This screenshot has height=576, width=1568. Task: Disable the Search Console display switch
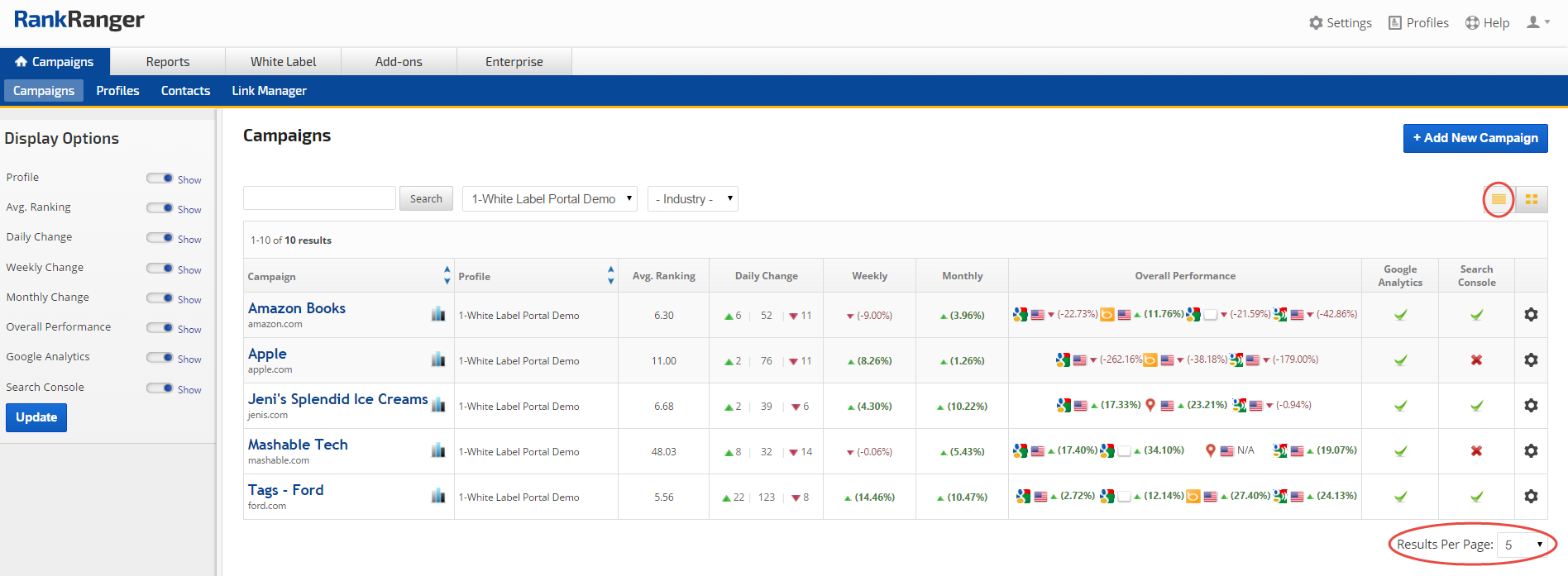coord(160,388)
